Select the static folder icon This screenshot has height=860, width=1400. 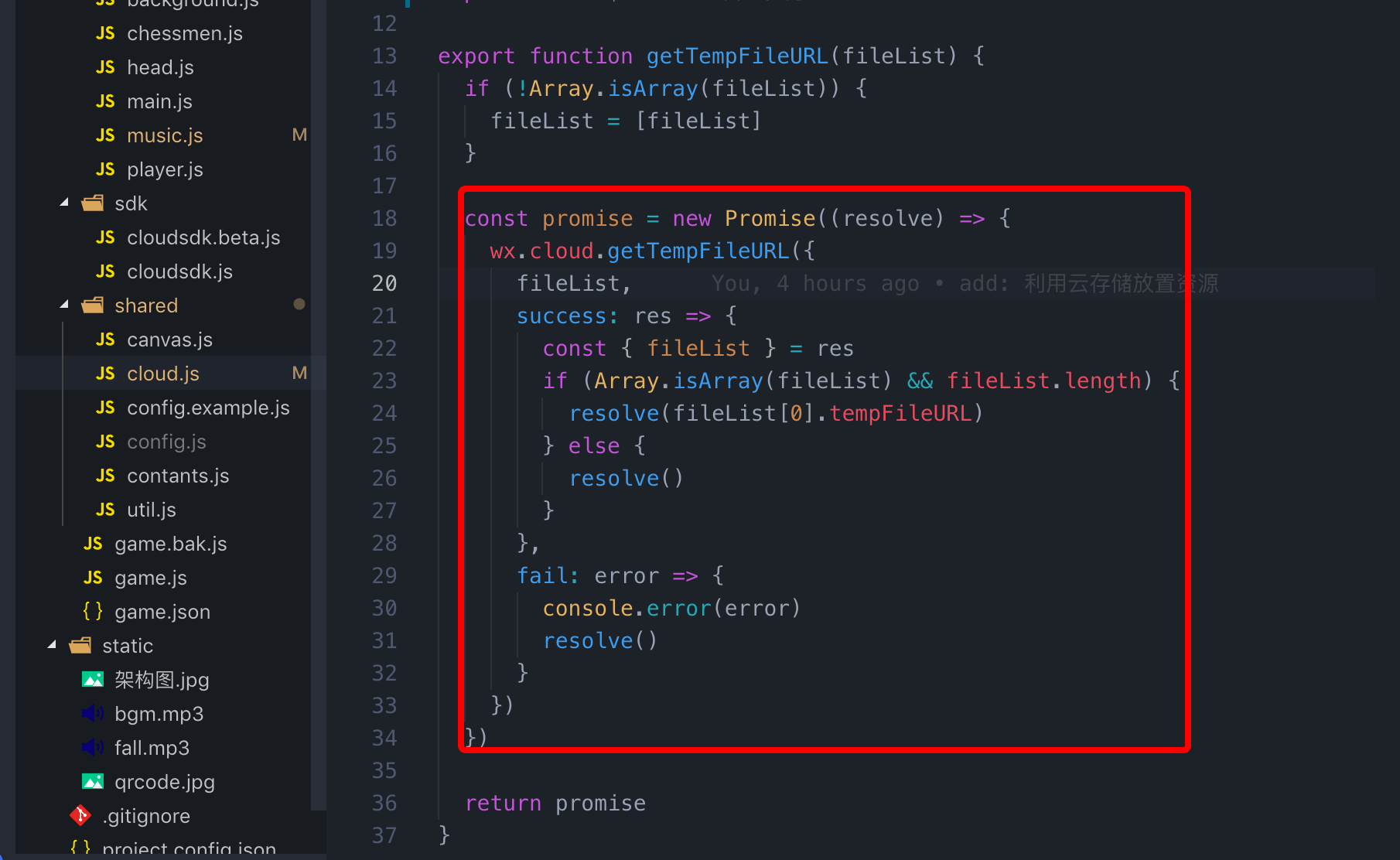(80, 646)
